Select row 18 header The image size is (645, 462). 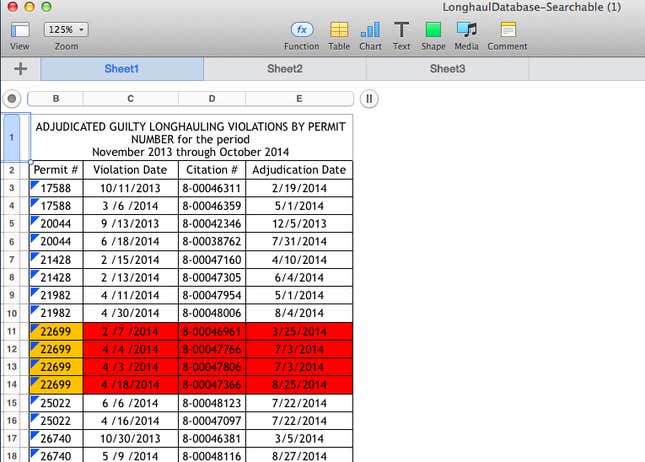coord(12,455)
